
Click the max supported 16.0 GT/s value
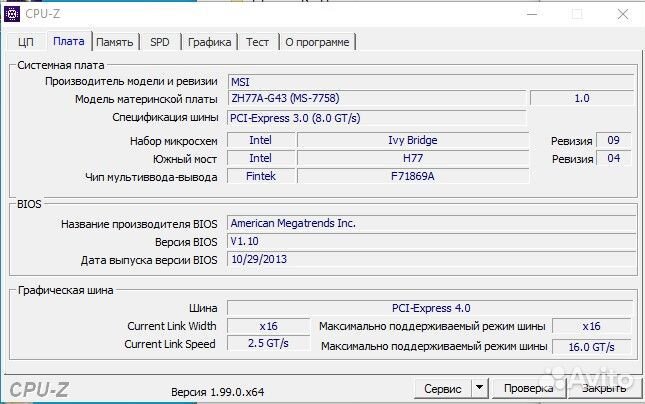click(x=592, y=347)
